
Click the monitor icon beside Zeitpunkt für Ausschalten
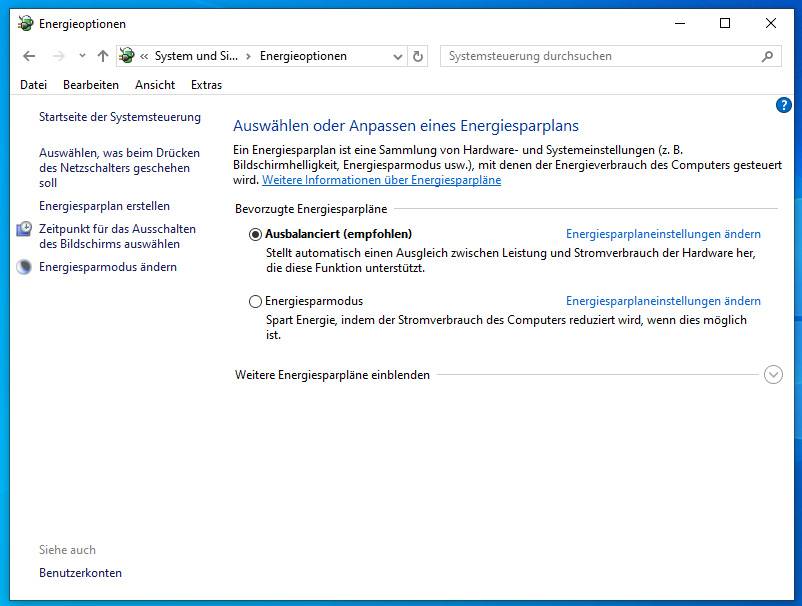click(x=25, y=230)
